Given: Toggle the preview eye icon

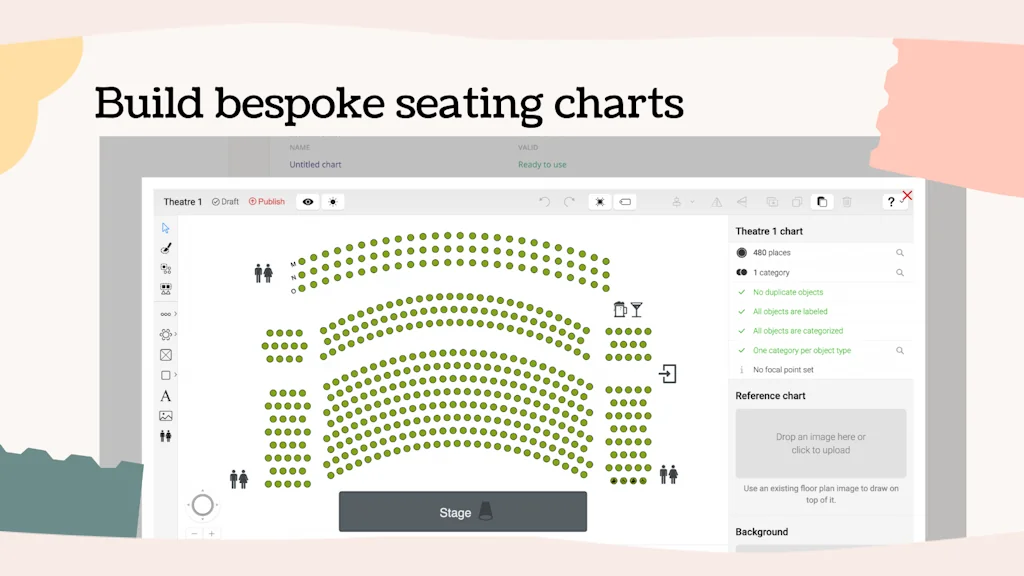Looking at the screenshot, I should pyautogui.click(x=307, y=201).
